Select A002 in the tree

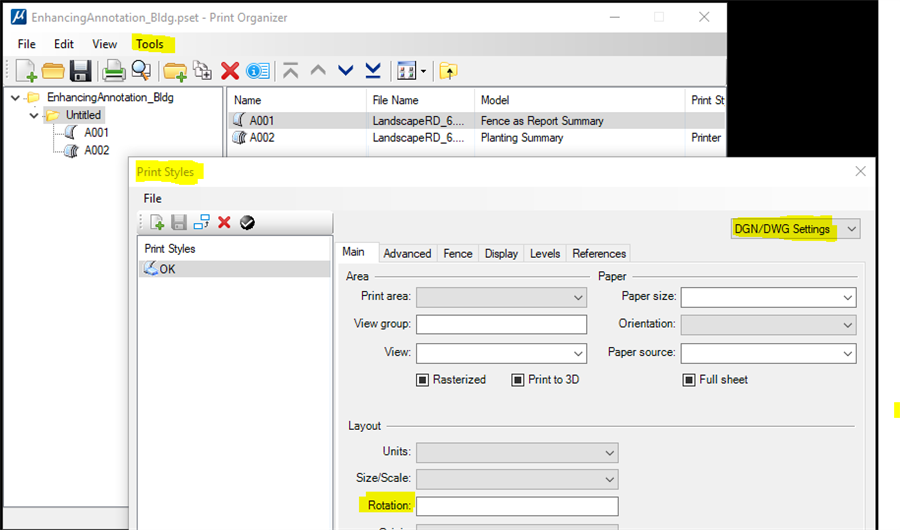96,151
